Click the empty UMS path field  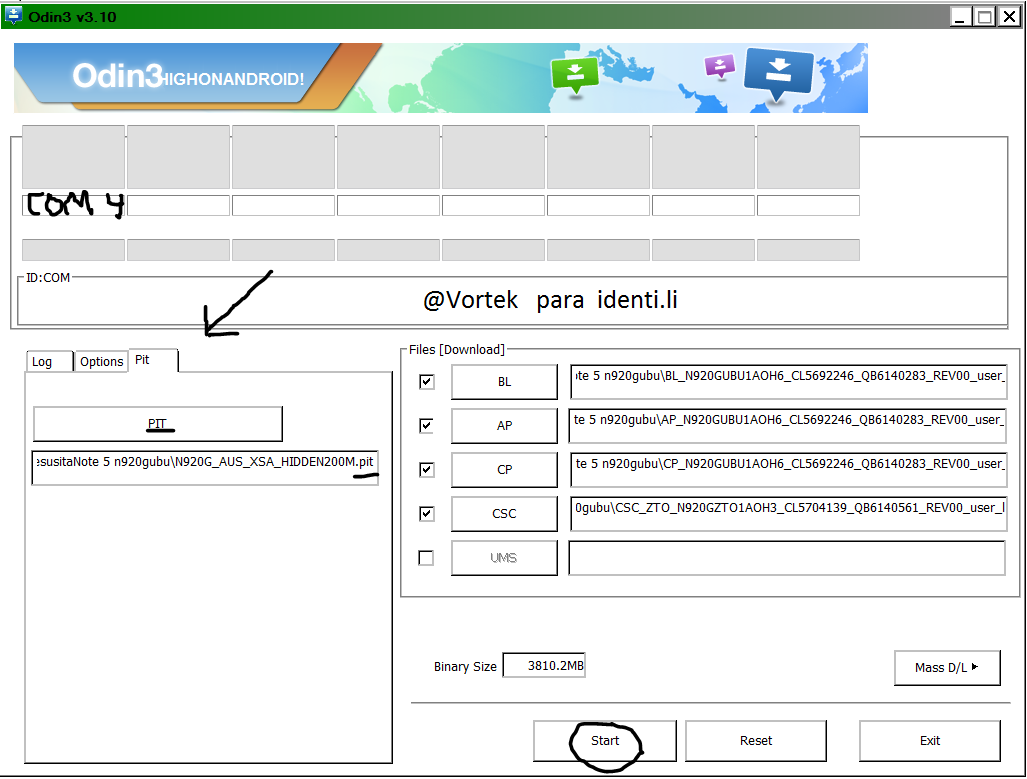pyautogui.click(x=787, y=558)
